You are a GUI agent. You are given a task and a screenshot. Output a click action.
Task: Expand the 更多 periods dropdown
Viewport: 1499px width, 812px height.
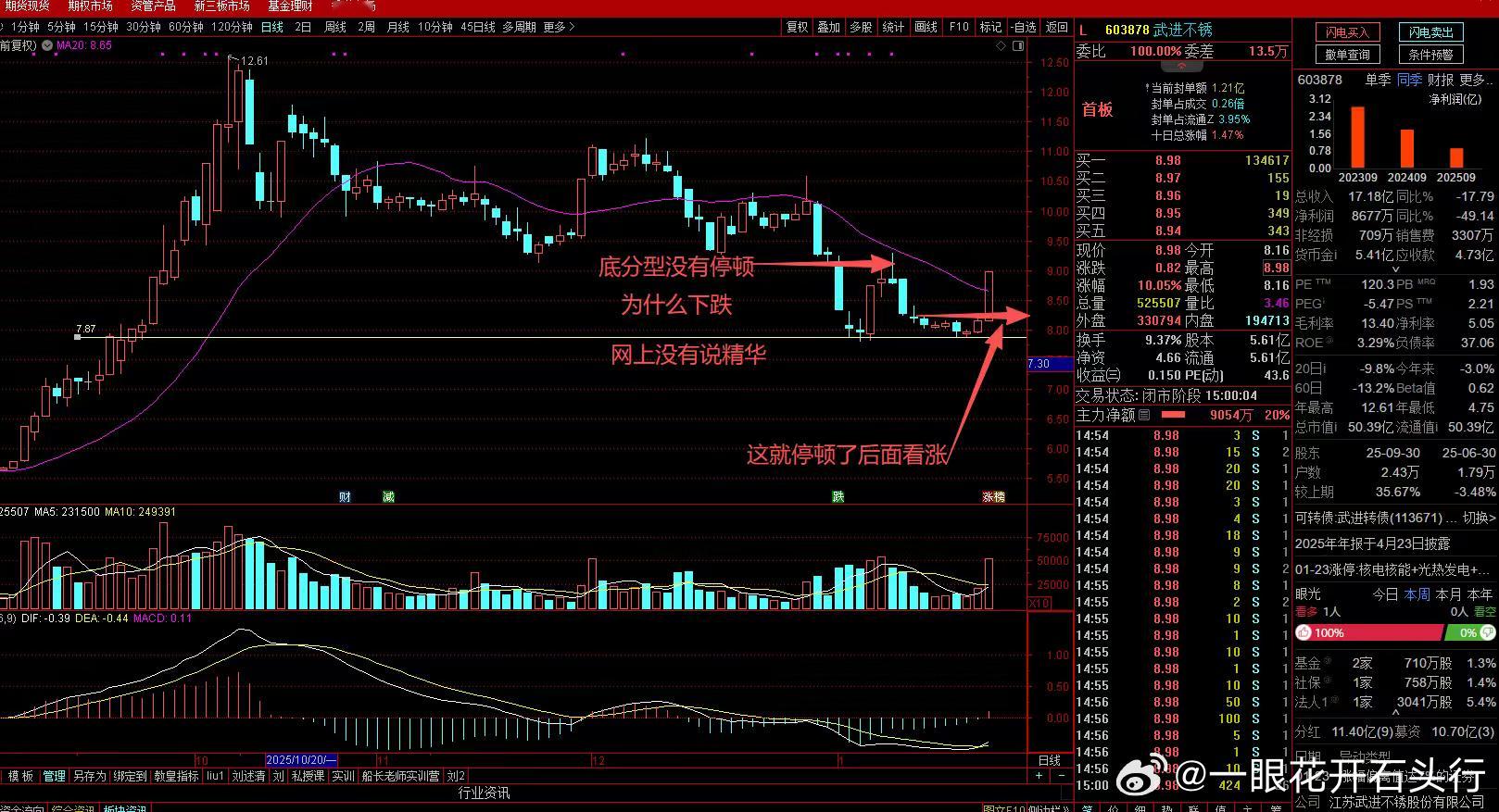[558, 27]
